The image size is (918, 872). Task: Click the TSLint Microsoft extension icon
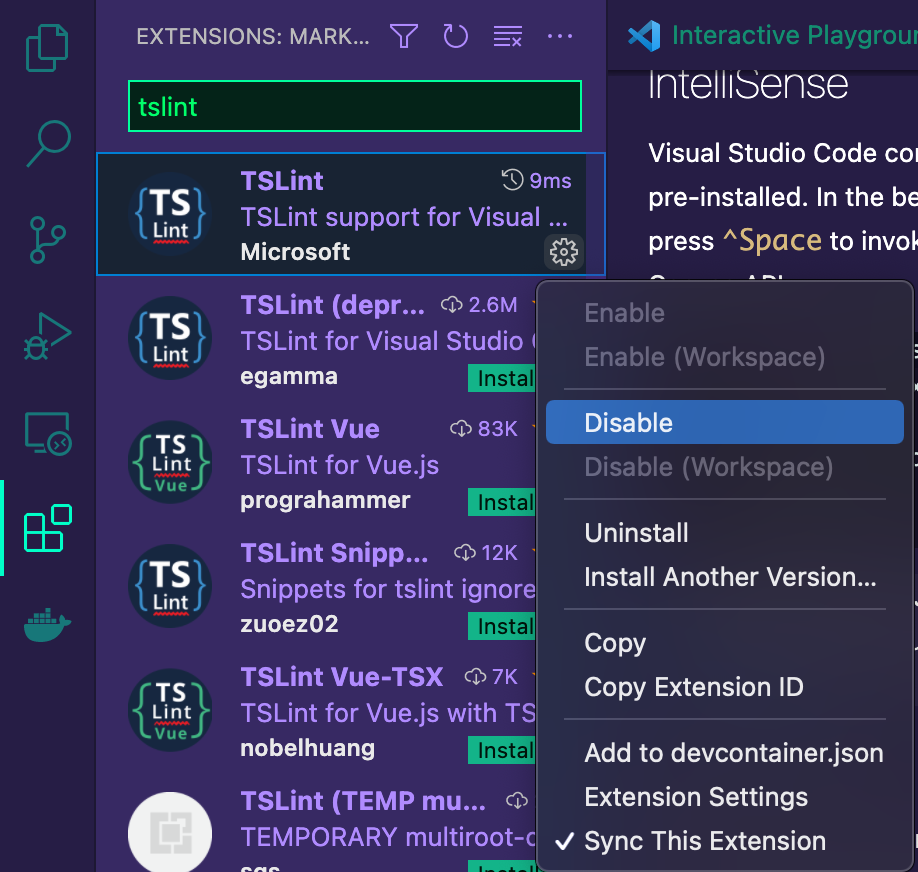pos(170,214)
